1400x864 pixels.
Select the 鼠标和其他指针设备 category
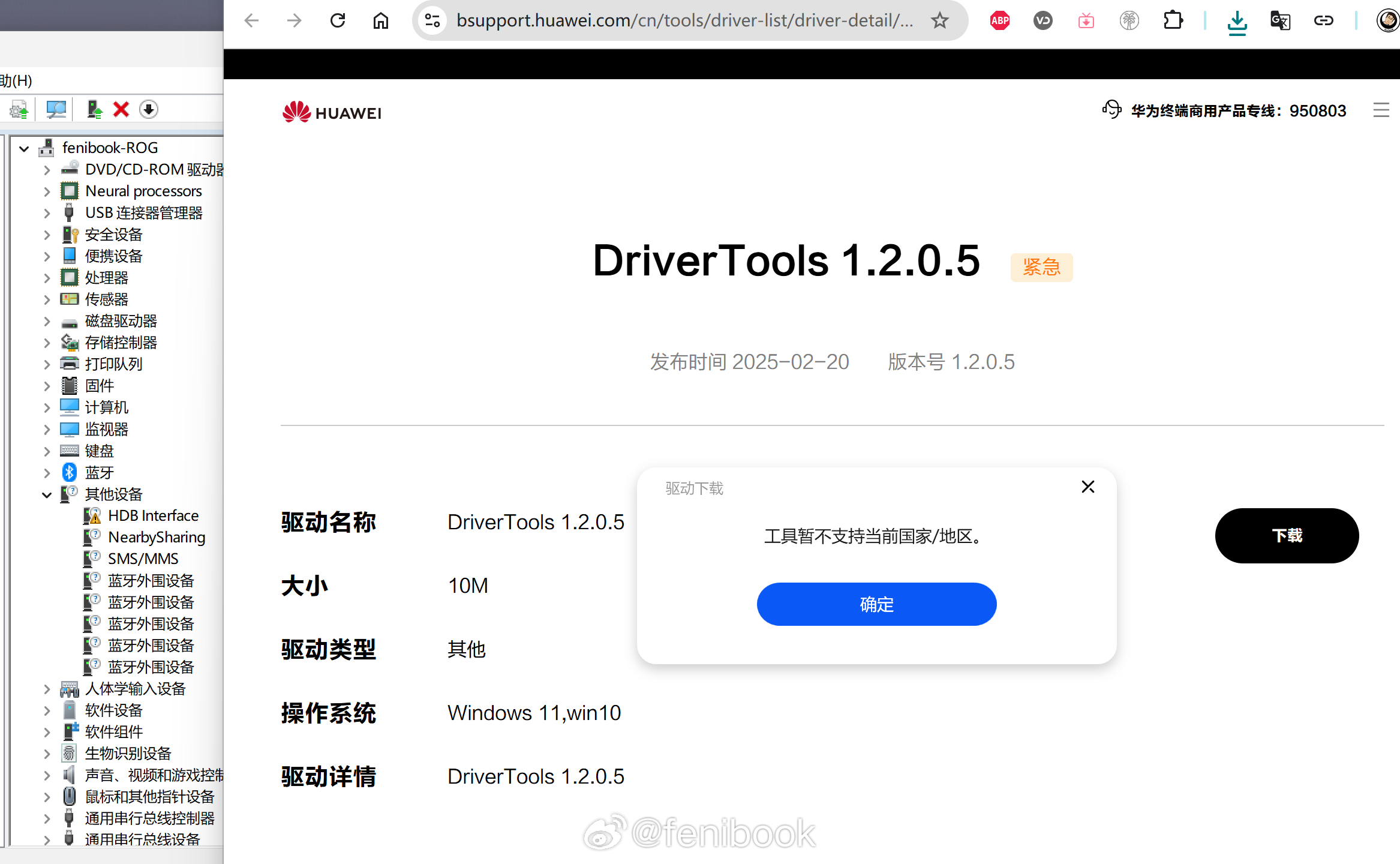pos(149,797)
